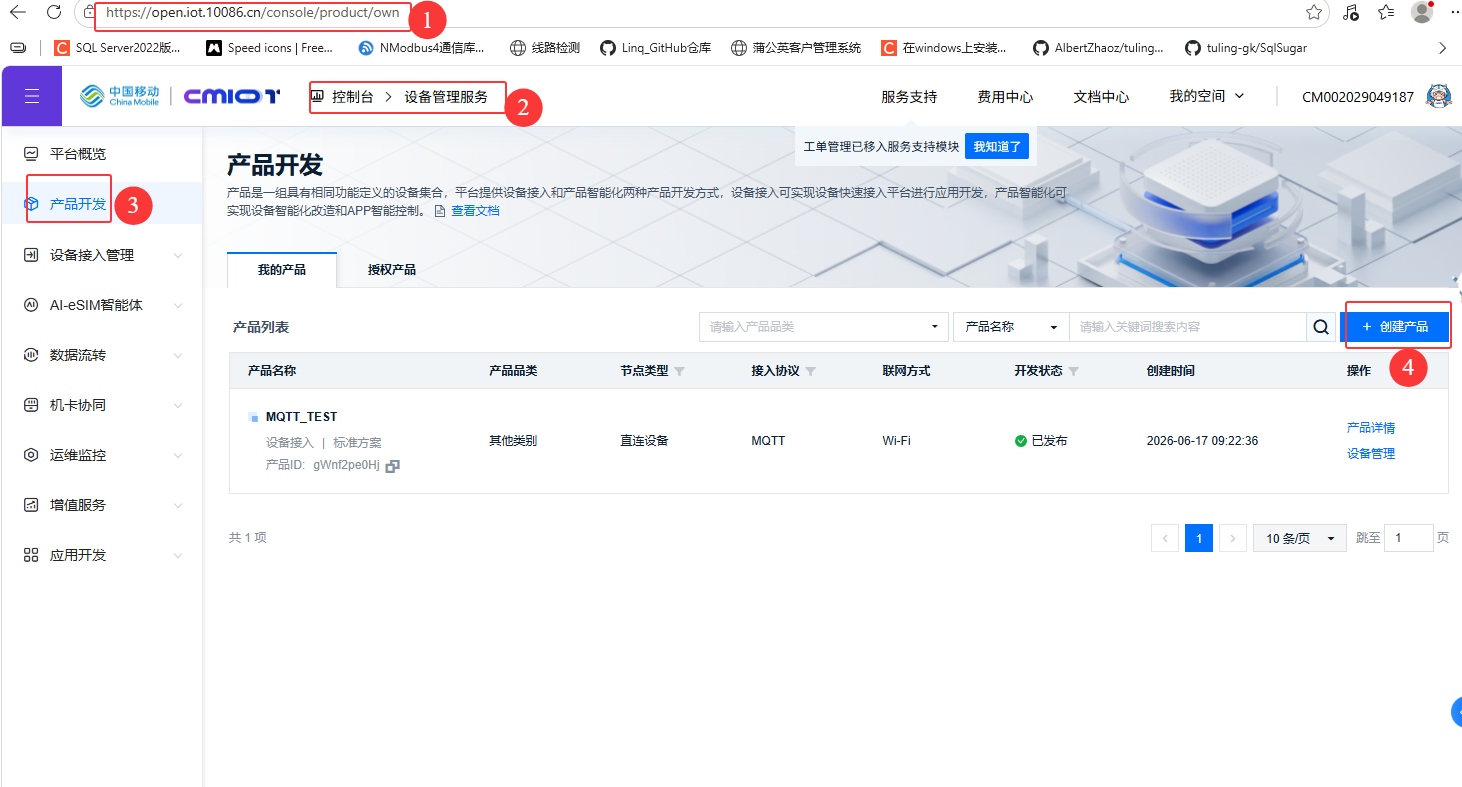
Task: Open 我的空间 dropdown
Action: (1207, 96)
